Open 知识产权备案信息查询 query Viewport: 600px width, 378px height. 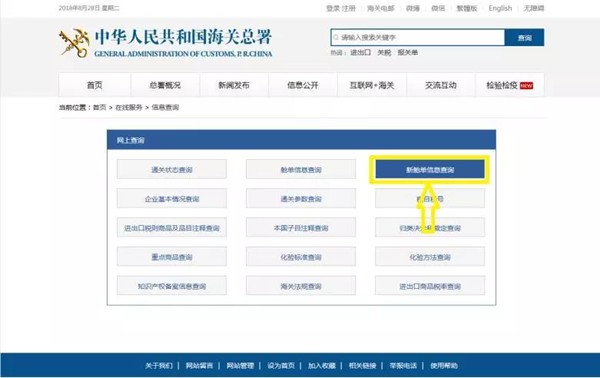[172, 286]
